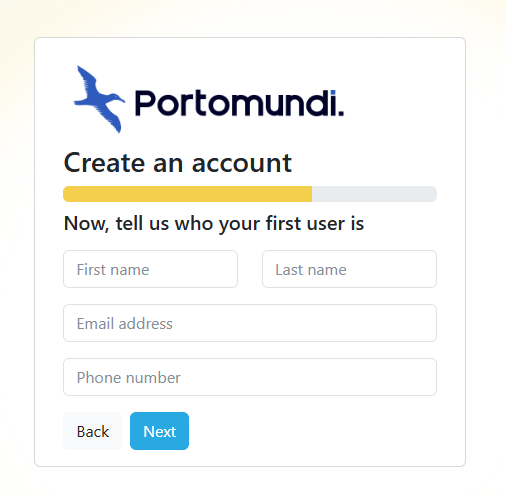Focus the First name input field

click(x=150, y=269)
